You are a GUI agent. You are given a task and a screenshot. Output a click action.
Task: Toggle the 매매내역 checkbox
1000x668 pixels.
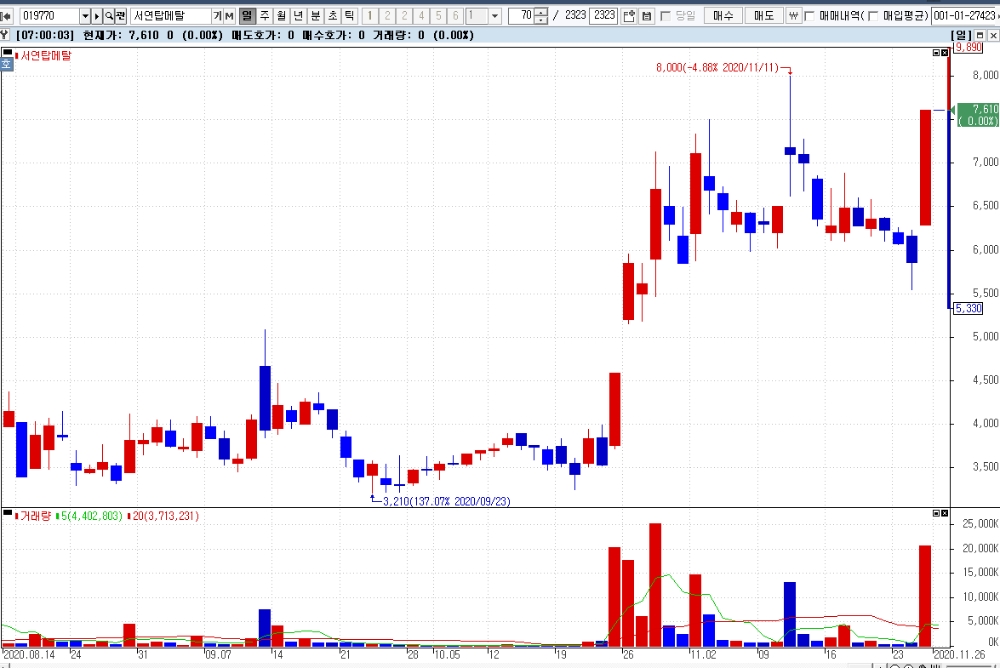coord(809,16)
